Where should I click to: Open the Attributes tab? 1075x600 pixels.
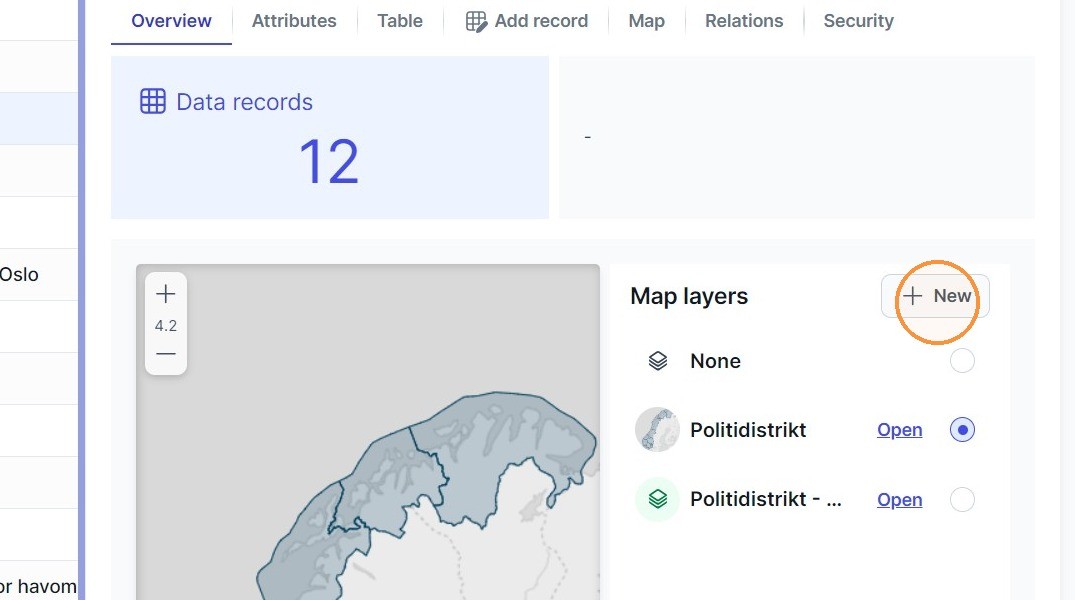tap(294, 21)
